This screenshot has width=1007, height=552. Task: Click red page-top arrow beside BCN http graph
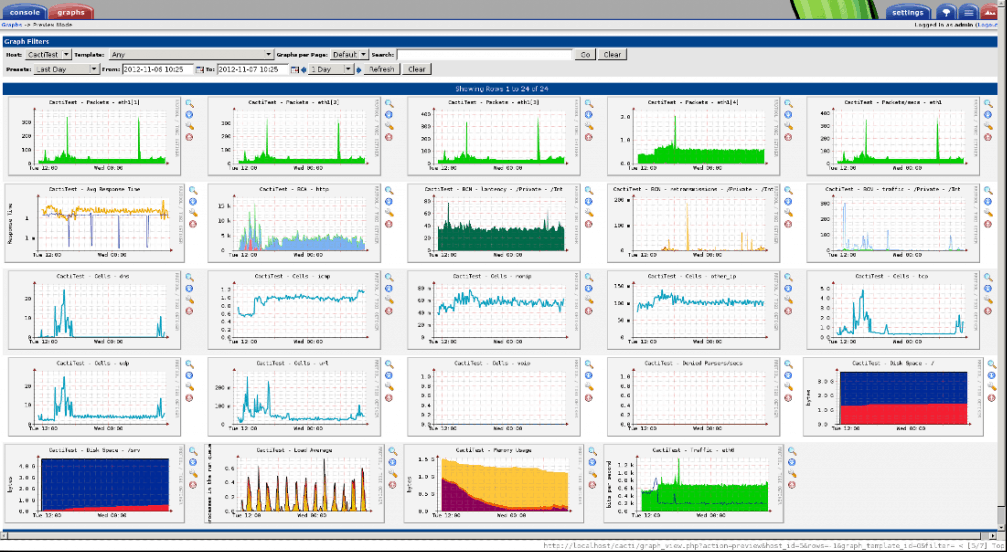click(x=389, y=224)
